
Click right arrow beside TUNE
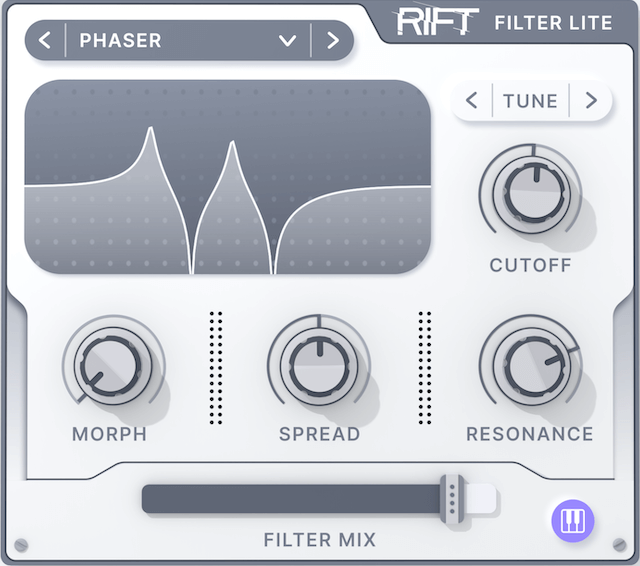[x=591, y=100]
